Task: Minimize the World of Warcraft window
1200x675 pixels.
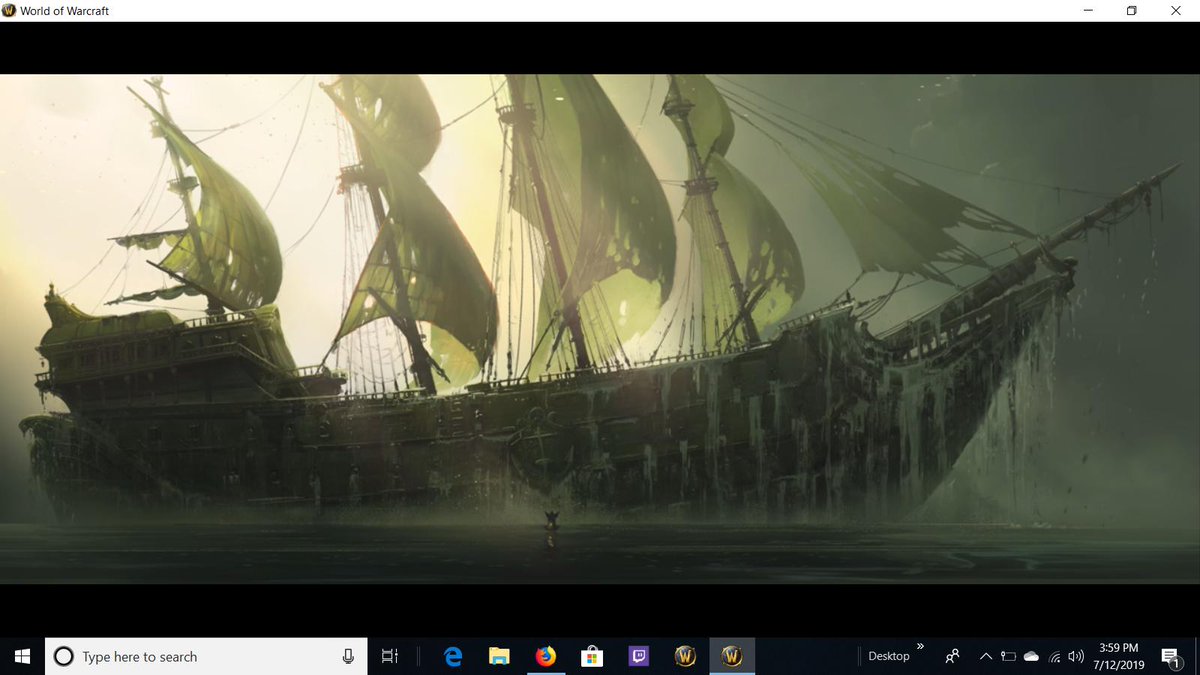Action: [x=1087, y=10]
